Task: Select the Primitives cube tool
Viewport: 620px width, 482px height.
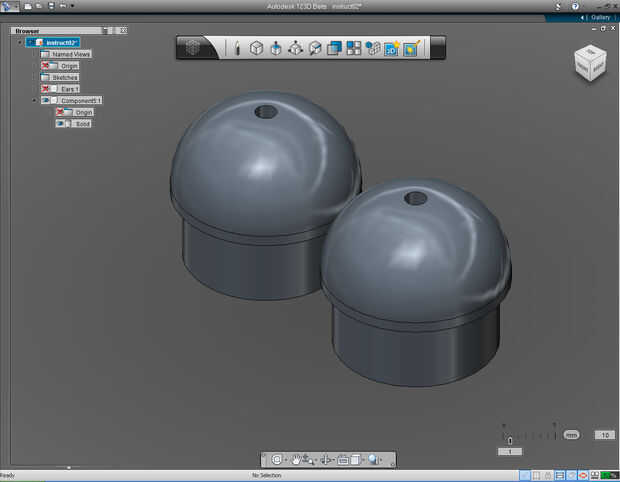Action: tap(256, 48)
